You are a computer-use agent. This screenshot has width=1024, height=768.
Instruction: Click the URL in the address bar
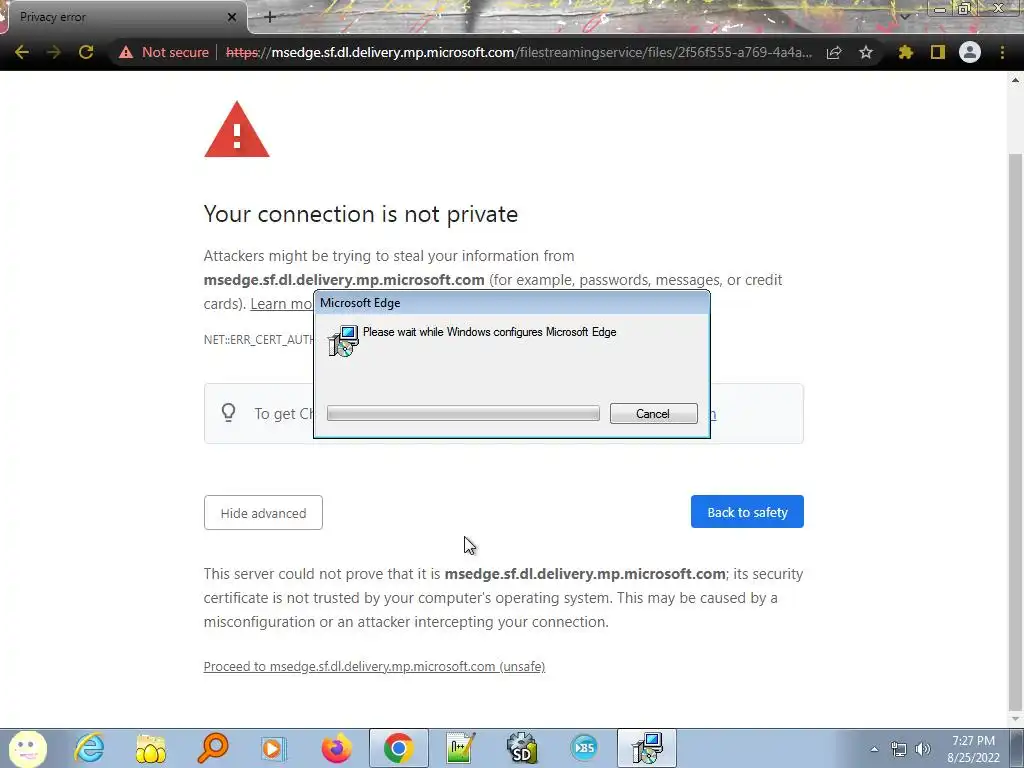click(519, 52)
